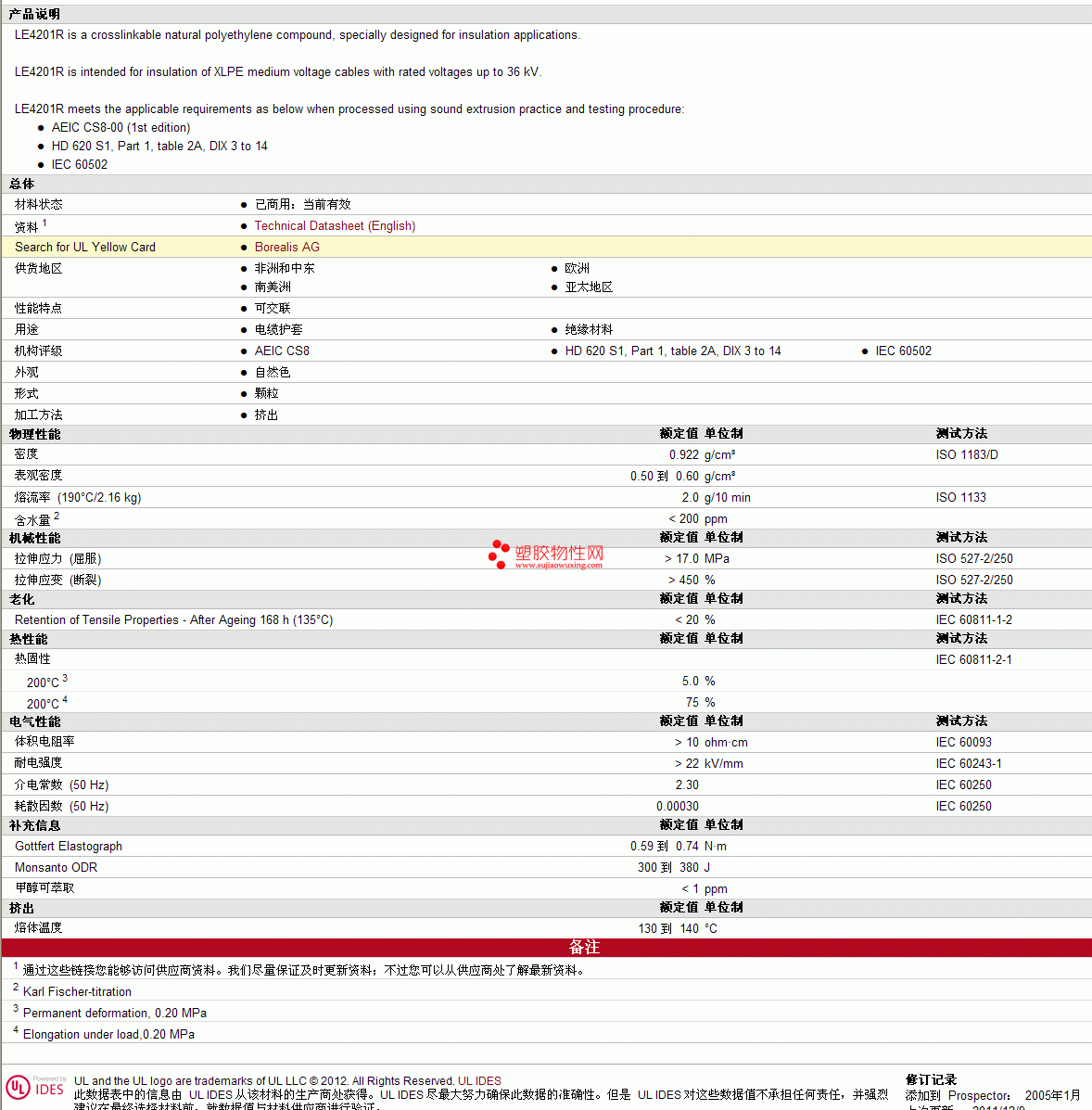Select the ISO 1133 test method
The image size is (1092, 1110).
tap(960, 497)
